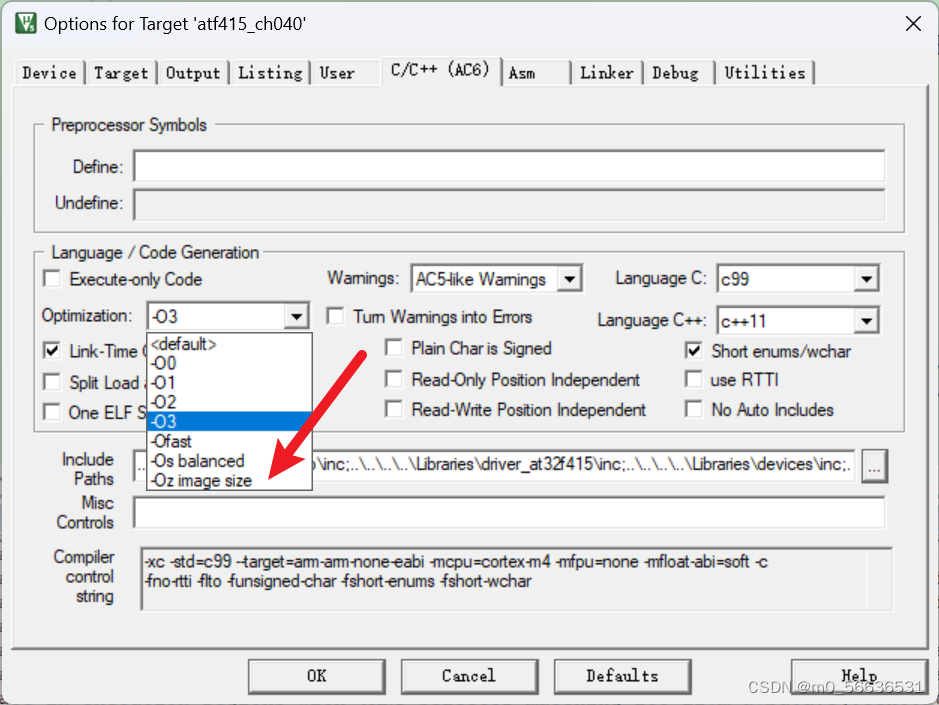Enable use RTTI
The image size is (939, 705).
694,379
